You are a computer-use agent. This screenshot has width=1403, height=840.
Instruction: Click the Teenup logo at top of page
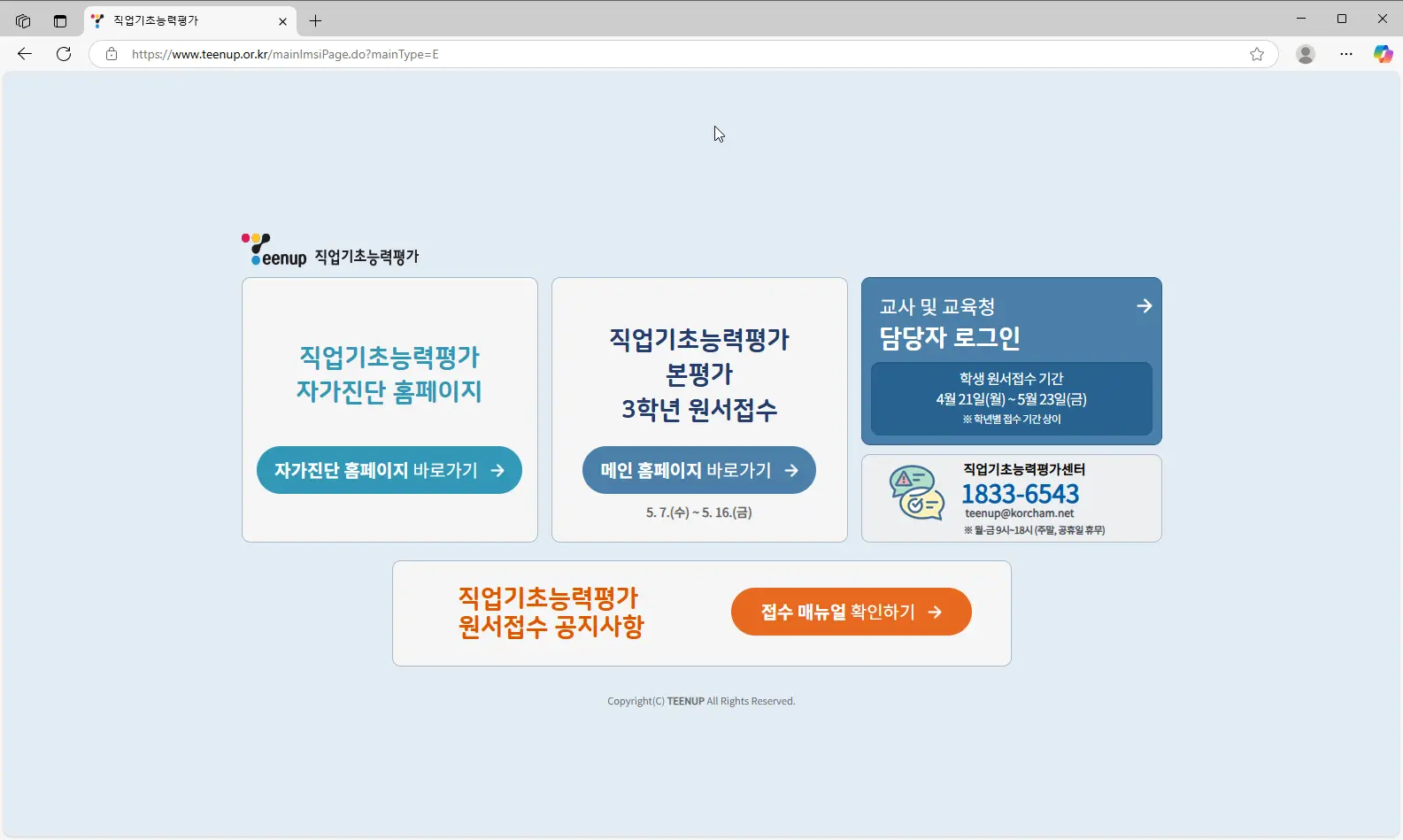[330, 250]
